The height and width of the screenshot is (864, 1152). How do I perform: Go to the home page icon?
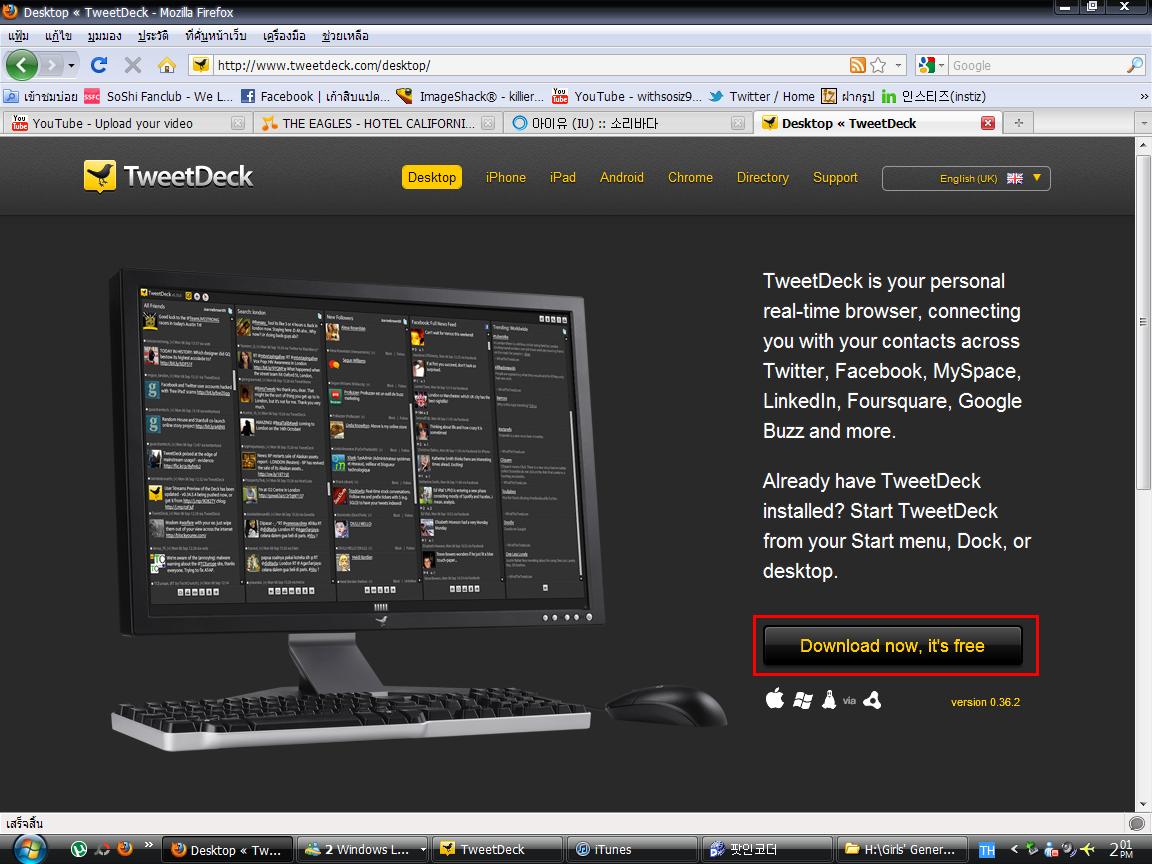click(x=167, y=65)
